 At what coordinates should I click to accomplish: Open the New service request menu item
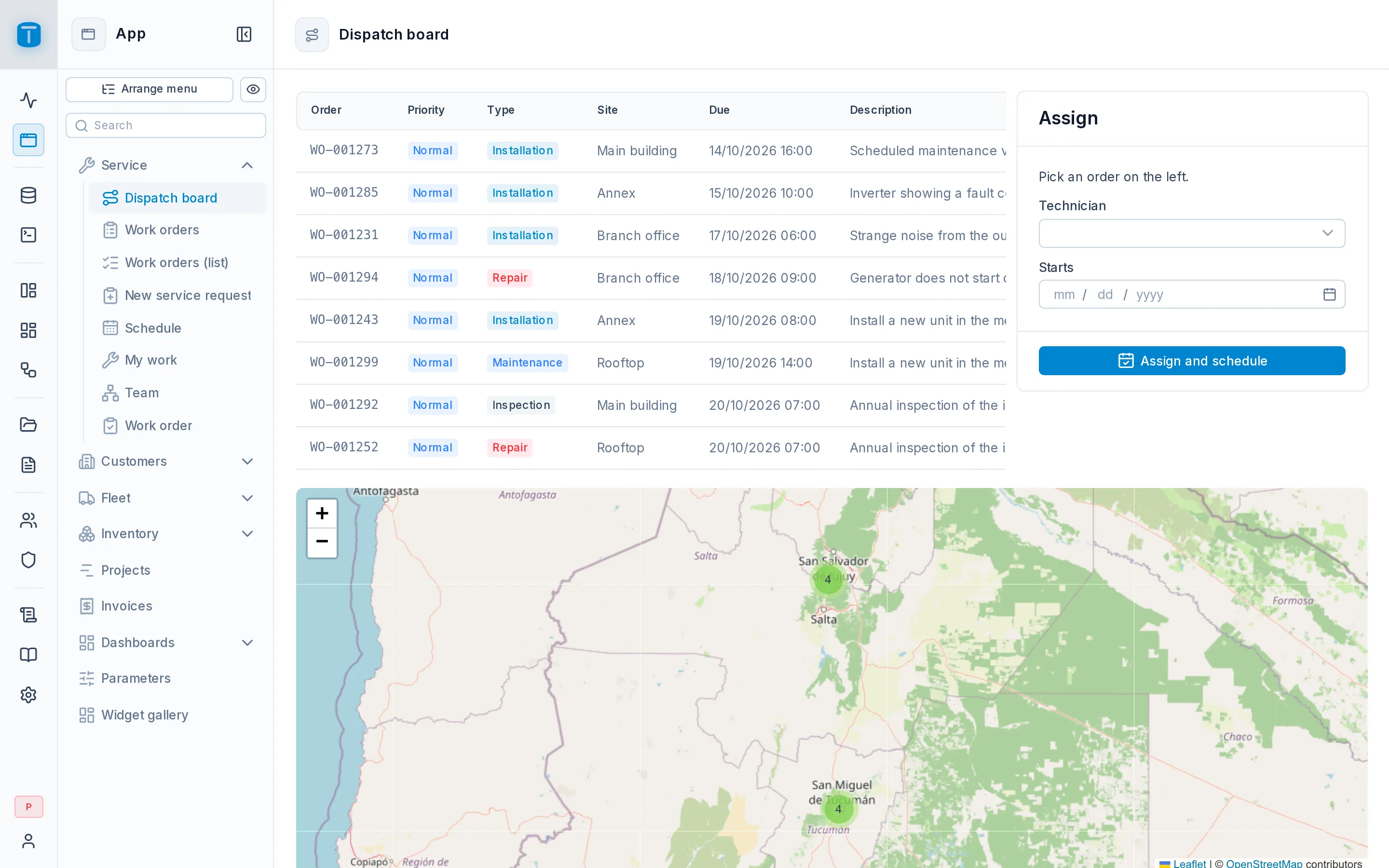pyautogui.click(x=177, y=295)
